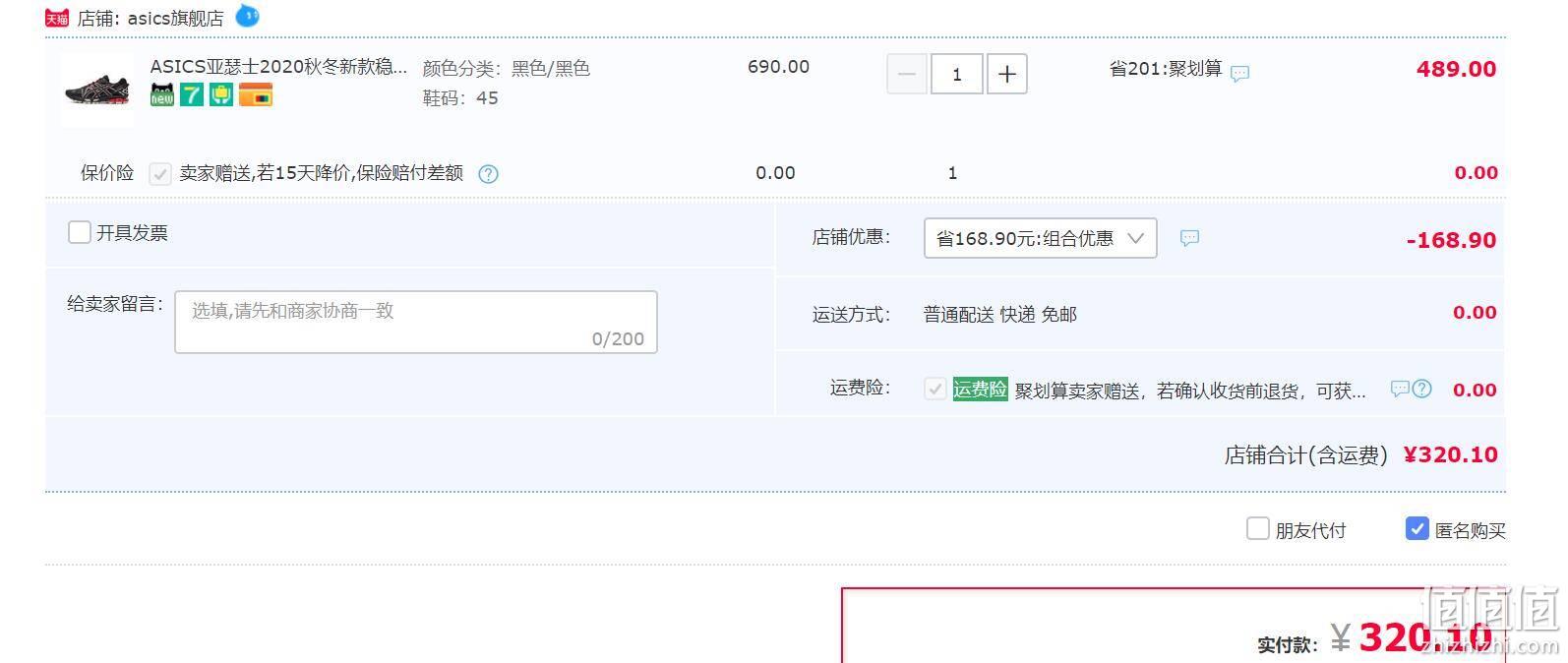Click the comment bubble icon in 运费险 row
1568x663 pixels.
[1400, 389]
